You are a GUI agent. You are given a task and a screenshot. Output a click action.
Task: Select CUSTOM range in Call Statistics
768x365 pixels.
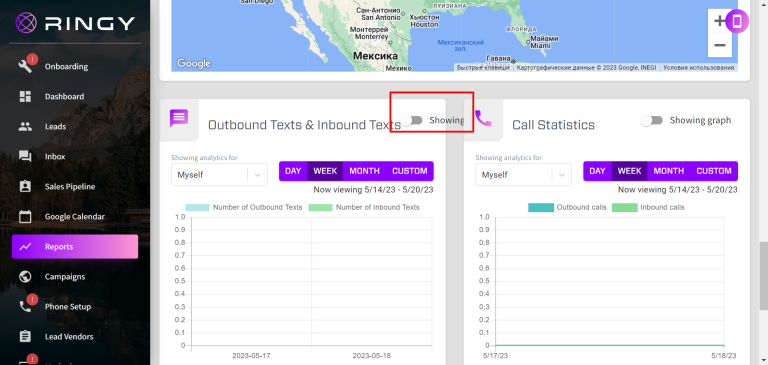click(714, 171)
